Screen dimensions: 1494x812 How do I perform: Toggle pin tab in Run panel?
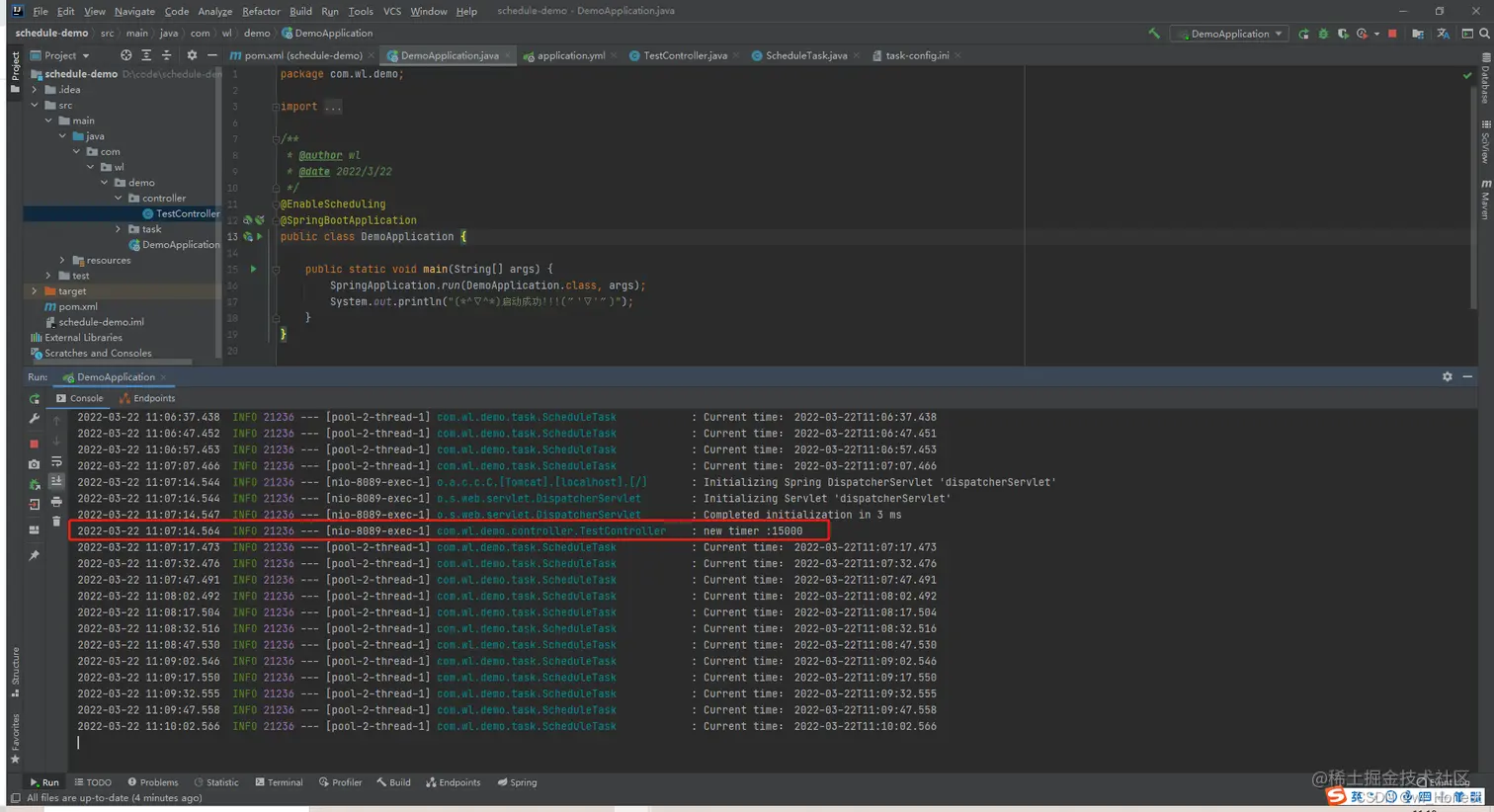tap(35, 555)
